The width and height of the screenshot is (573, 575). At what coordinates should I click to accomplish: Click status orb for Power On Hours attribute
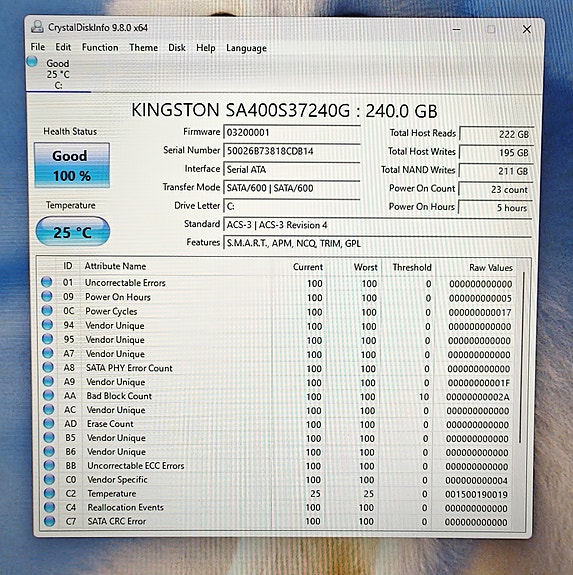pyautogui.click(x=47, y=296)
